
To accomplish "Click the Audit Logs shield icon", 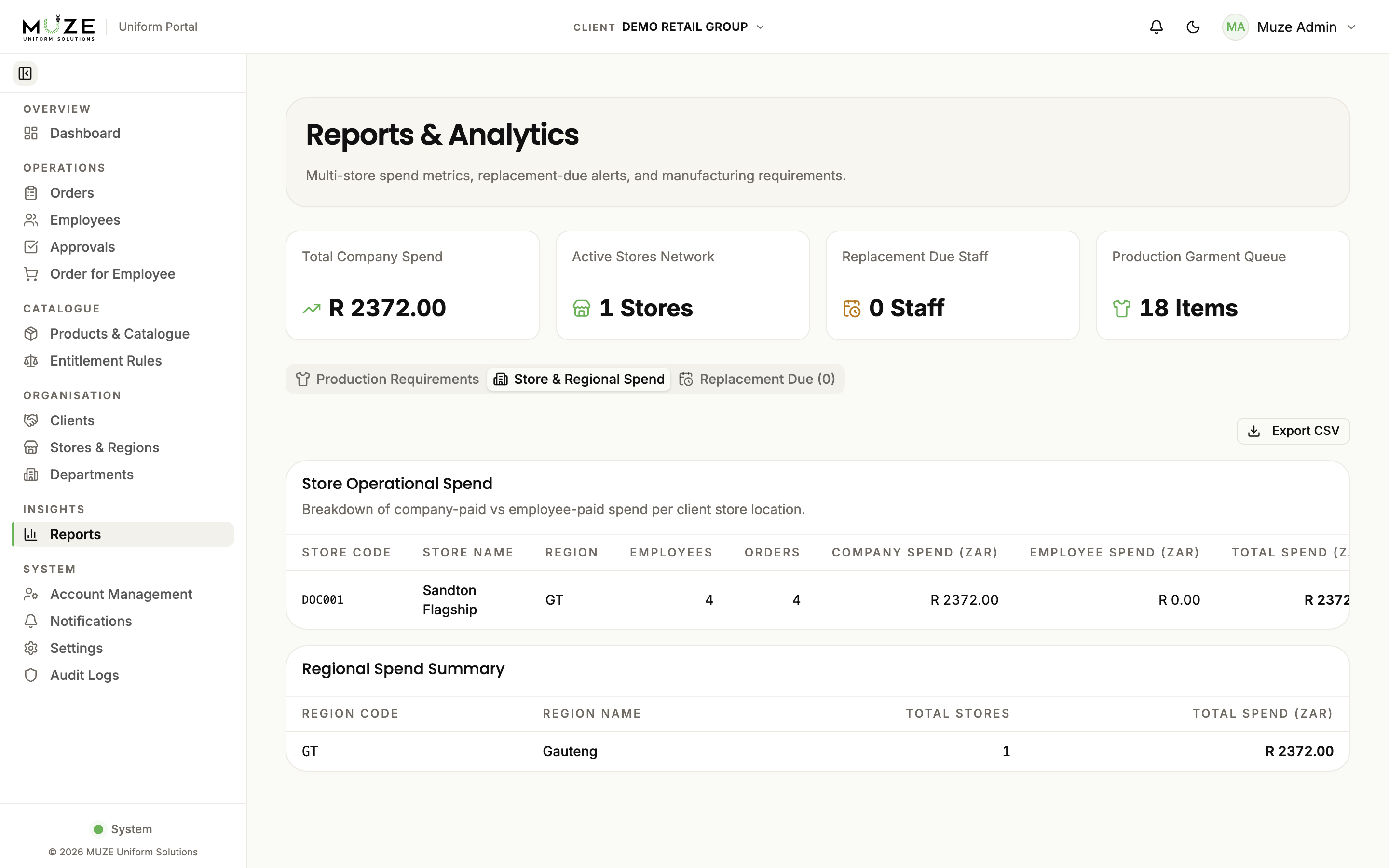I will (x=31, y=675).
